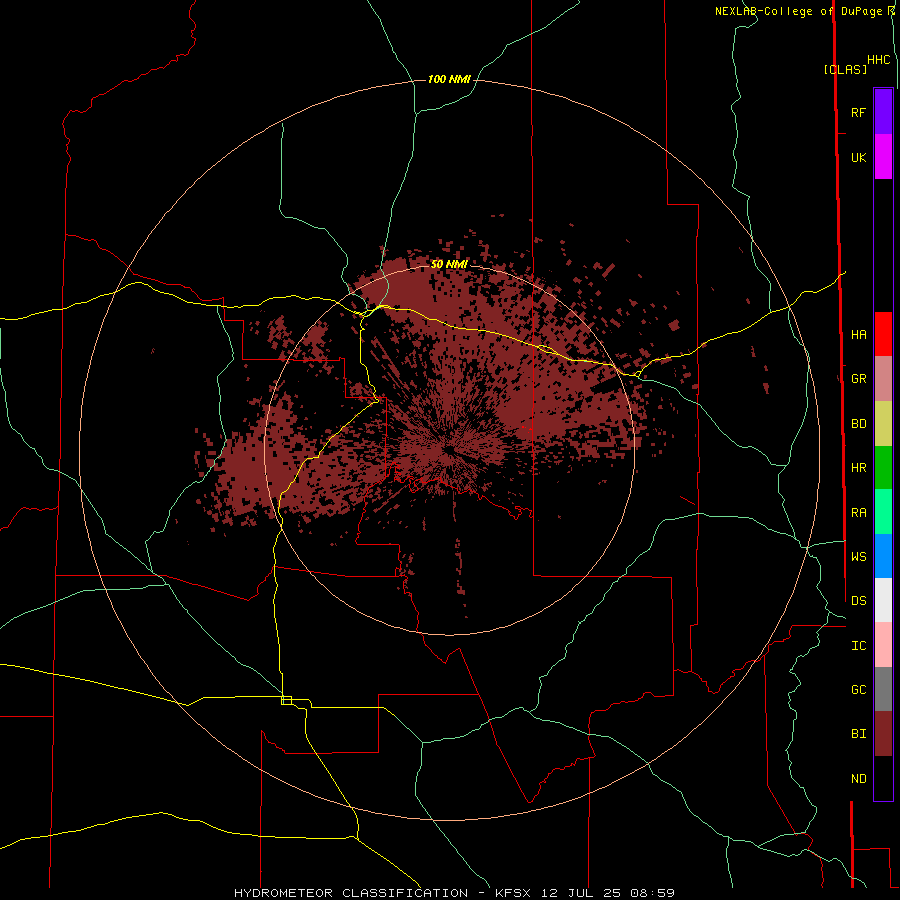Click the DS white legend swatch
This screenshot has height=900, width=900.
point(883,600)
